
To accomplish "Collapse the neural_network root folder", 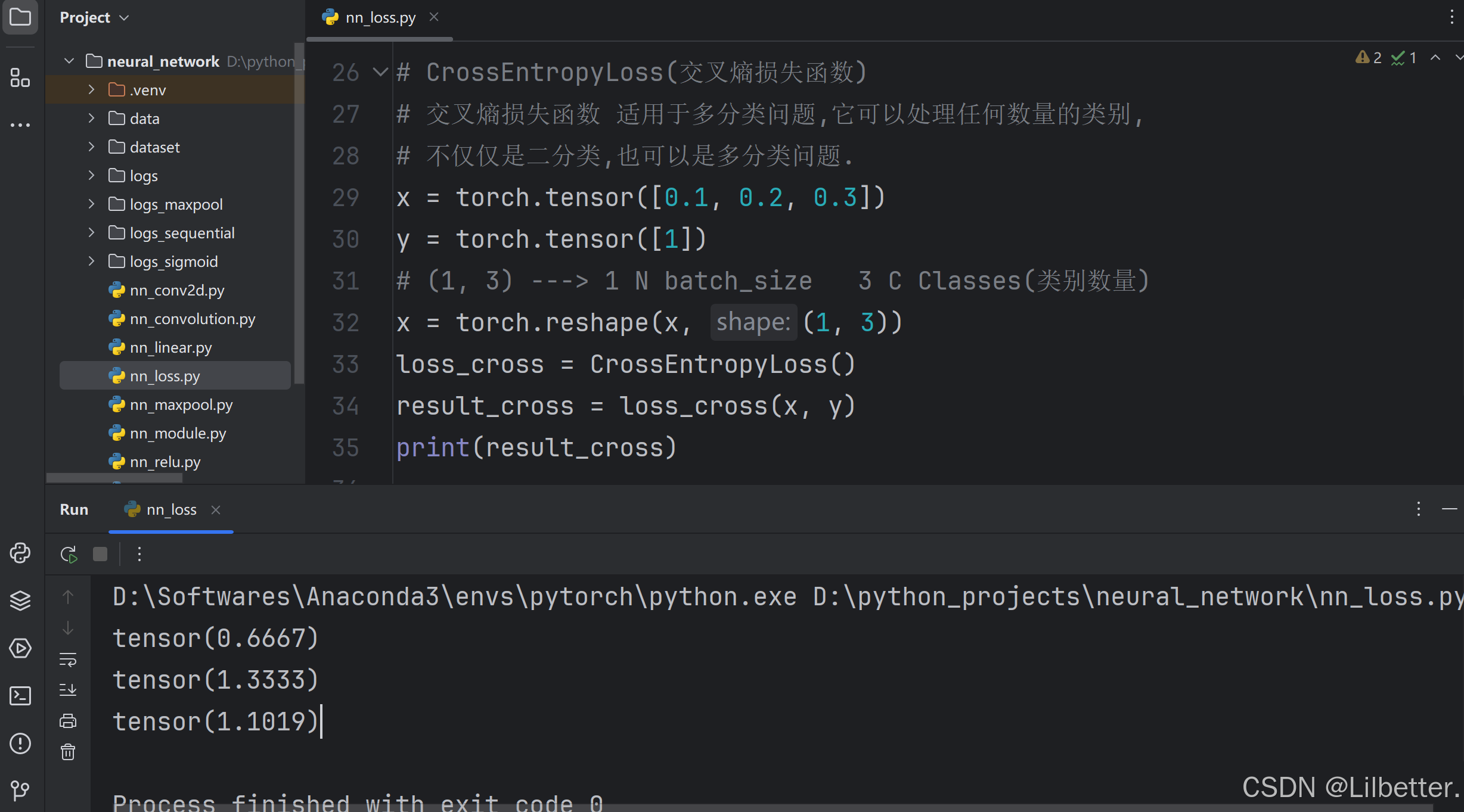I will (69, 61).
